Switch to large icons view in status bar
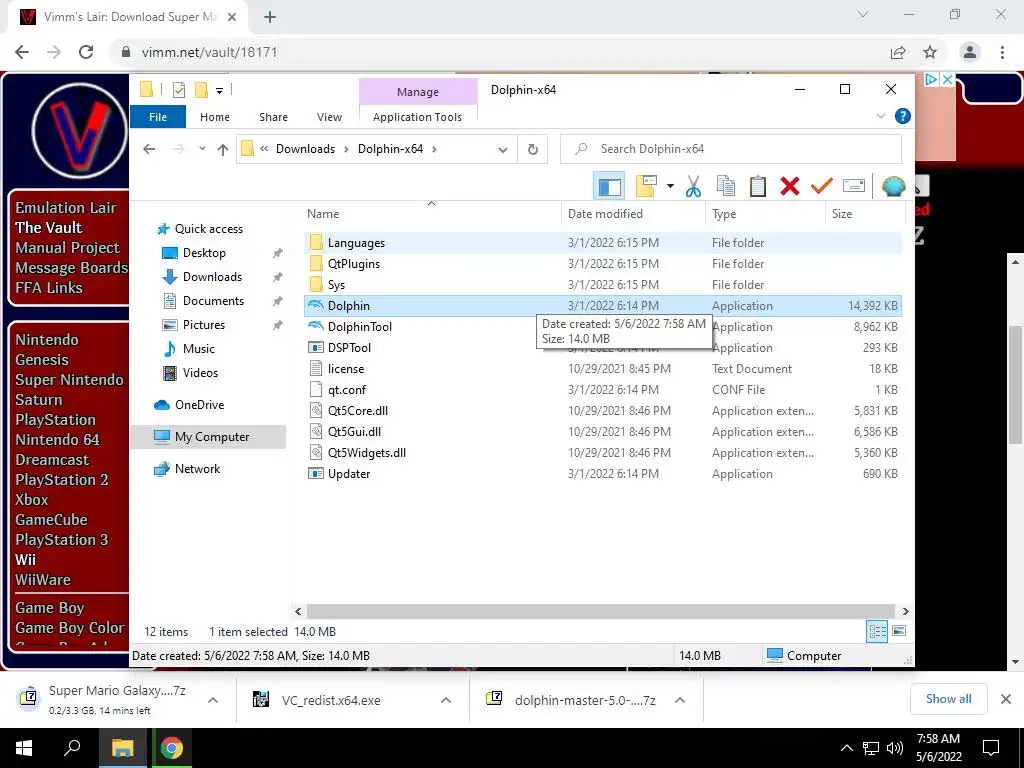This screenshot has width=1024, height=768. 899,631
